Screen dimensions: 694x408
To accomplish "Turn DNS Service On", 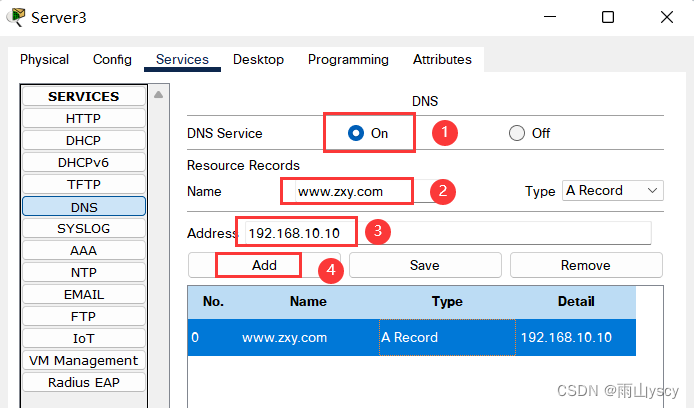I will pyautogui.click(x=356, y=133).
